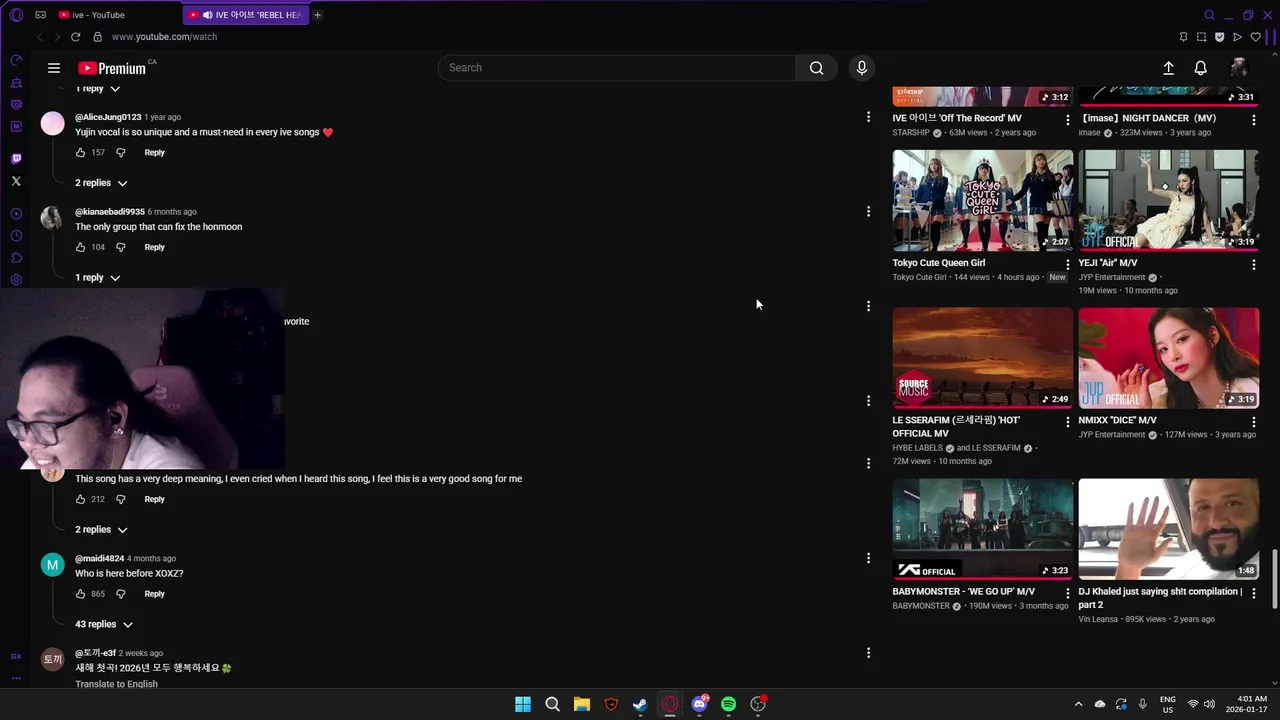Open the YouTube account avatar menu
This screenshot has width=1280, height=720.
1239,68
